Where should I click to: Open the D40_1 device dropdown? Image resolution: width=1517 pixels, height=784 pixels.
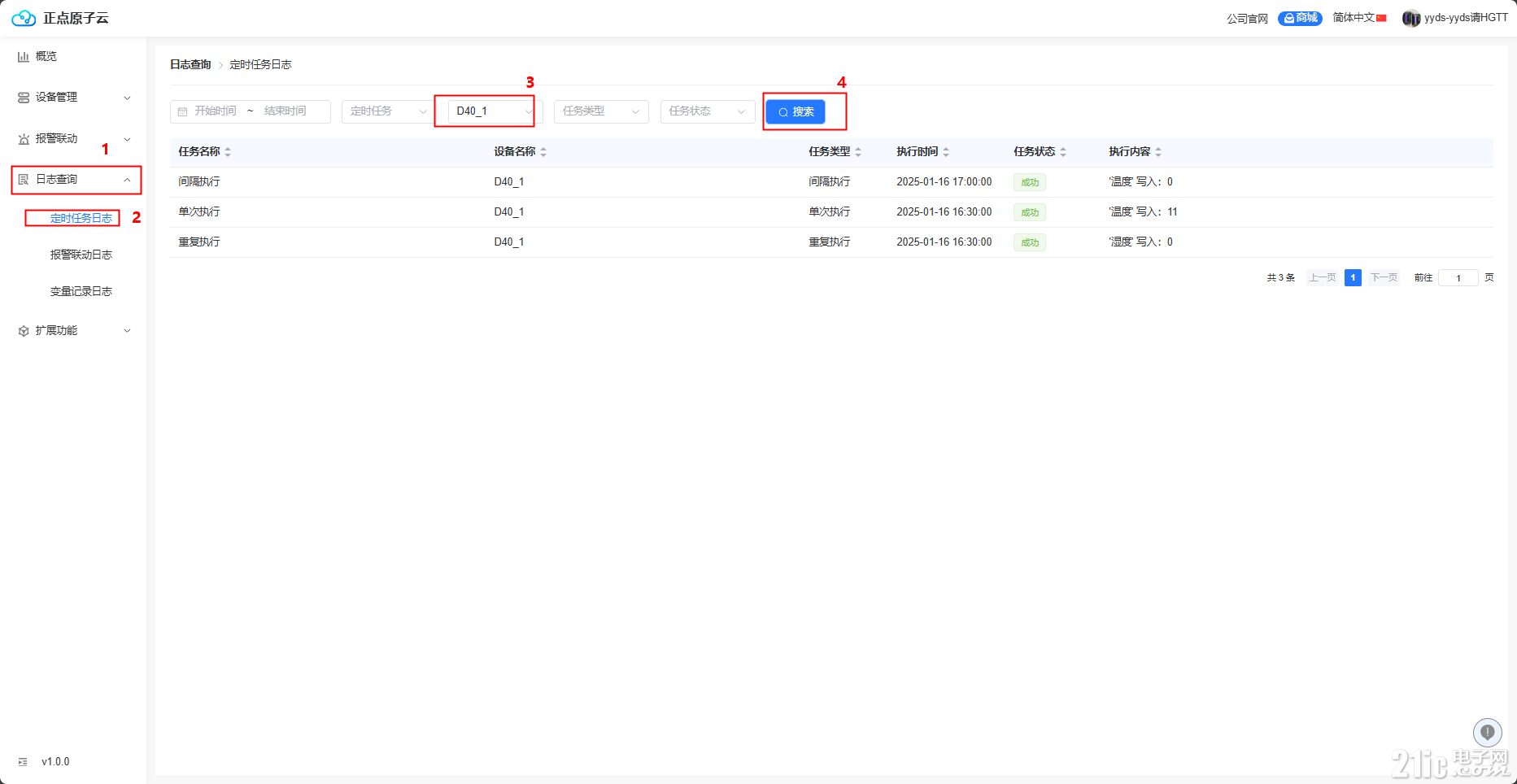(495, 111)
